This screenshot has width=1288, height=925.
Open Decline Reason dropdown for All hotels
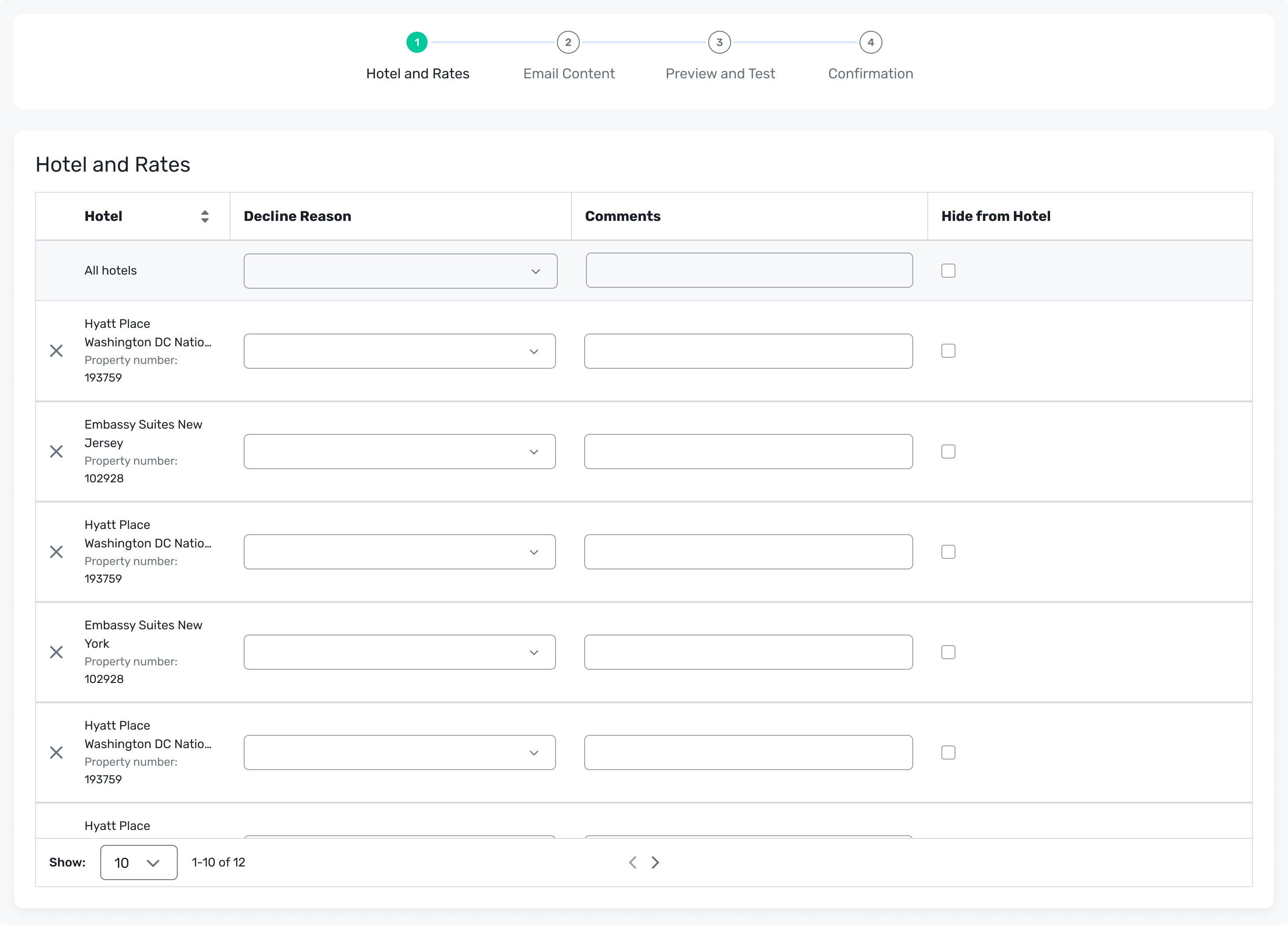[x=400, y=271]
